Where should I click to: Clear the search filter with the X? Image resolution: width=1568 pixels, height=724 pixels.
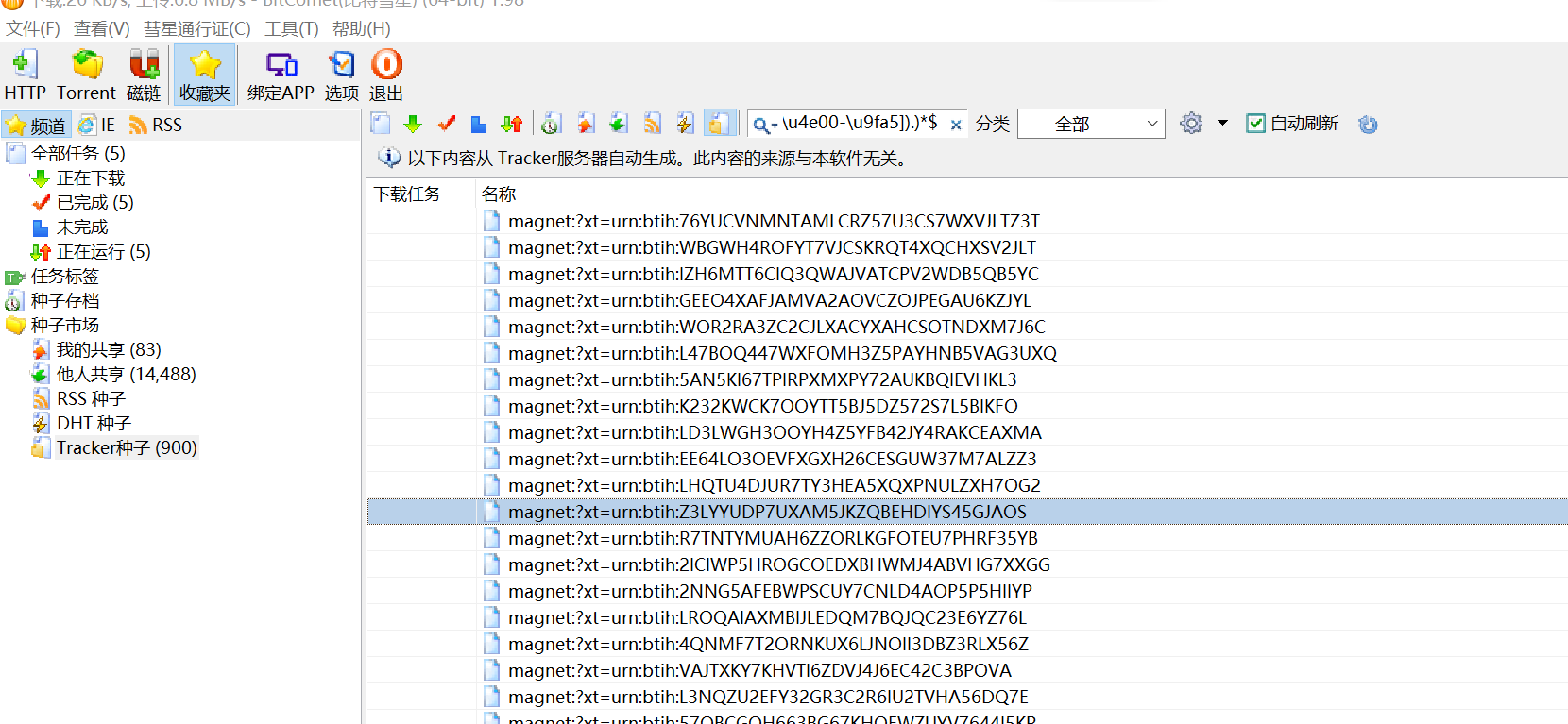pos(956,125)
